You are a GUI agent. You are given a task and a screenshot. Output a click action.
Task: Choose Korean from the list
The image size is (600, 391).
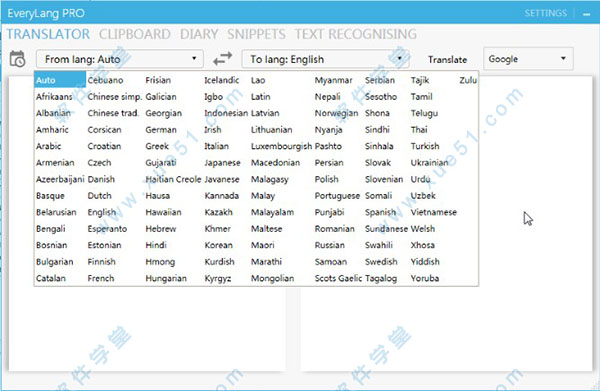point(218,245)
